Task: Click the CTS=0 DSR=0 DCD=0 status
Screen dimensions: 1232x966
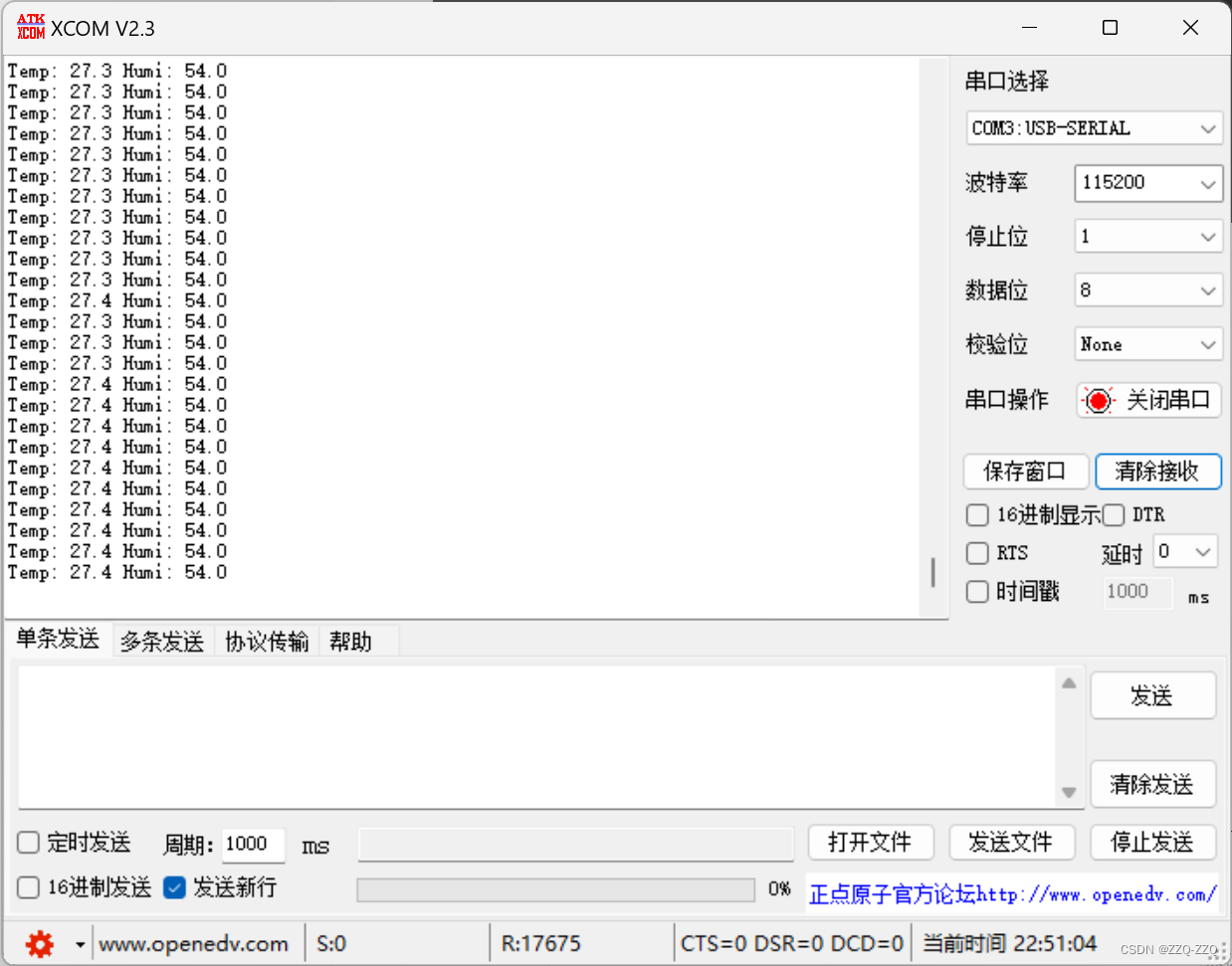Action: tap(792, 944)
